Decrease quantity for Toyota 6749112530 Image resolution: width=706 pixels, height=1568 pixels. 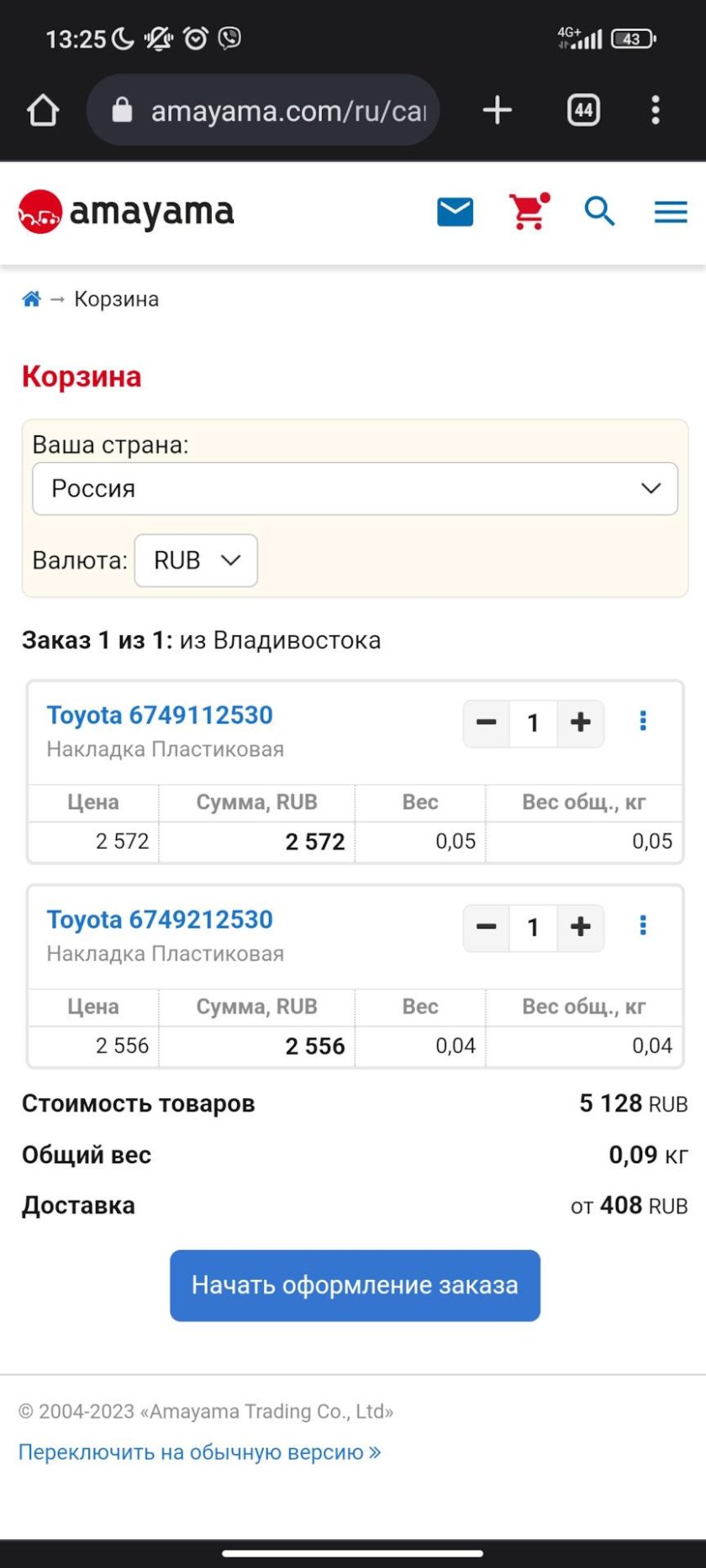coord(487,723)
